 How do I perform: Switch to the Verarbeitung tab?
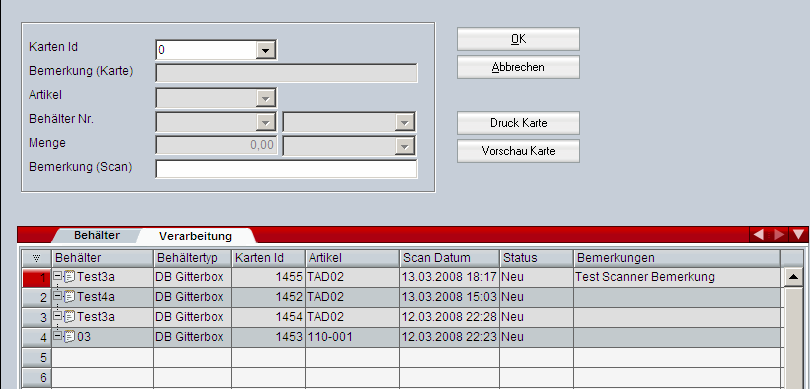(x=195, y=236)
